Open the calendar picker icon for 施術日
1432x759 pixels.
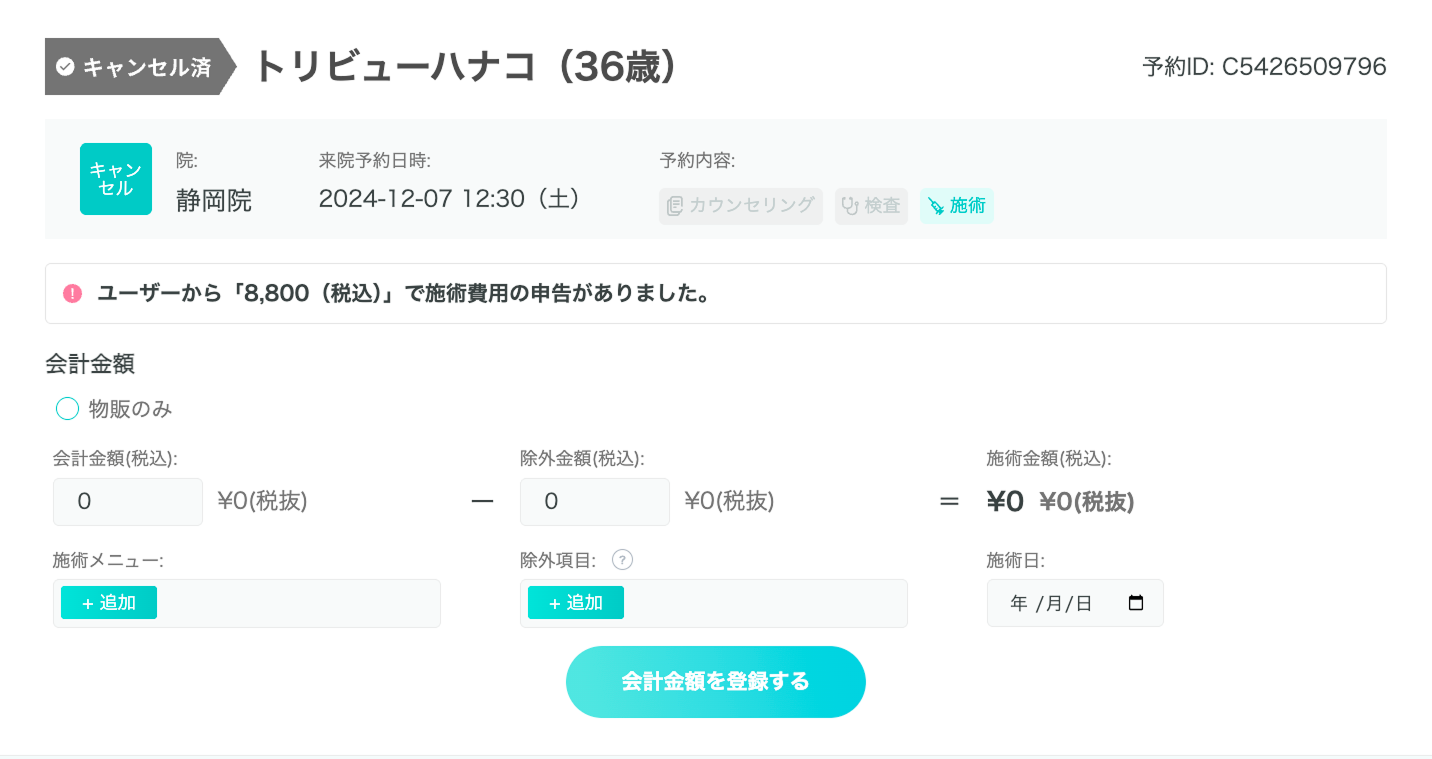point(1135,603)
